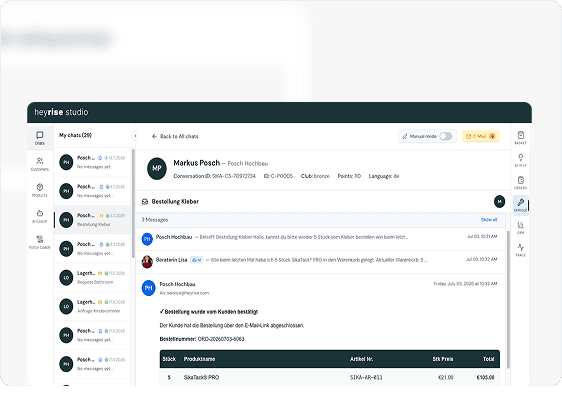Screen dimensions: 562x403
Task: Click the heyrise studio logo
Action: 61,112
